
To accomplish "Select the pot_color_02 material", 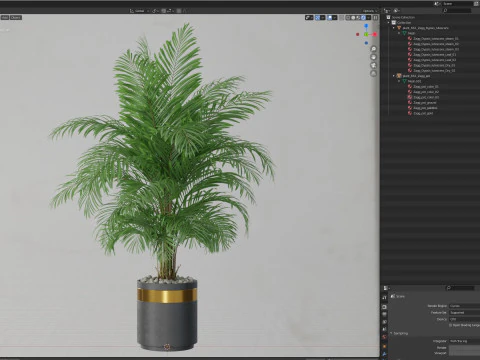I will tap(425, 92).
